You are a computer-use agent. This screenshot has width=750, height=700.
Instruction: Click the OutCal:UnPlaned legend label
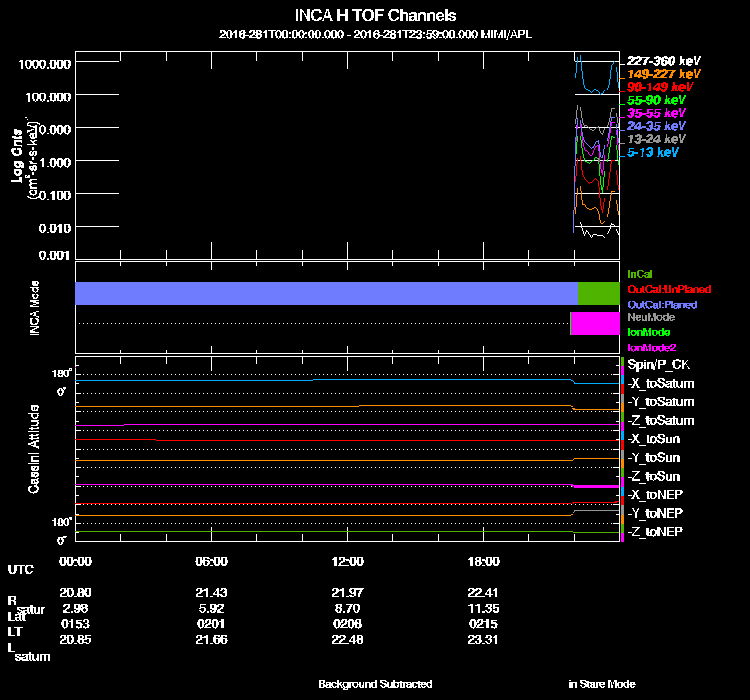tap(662, 289)
